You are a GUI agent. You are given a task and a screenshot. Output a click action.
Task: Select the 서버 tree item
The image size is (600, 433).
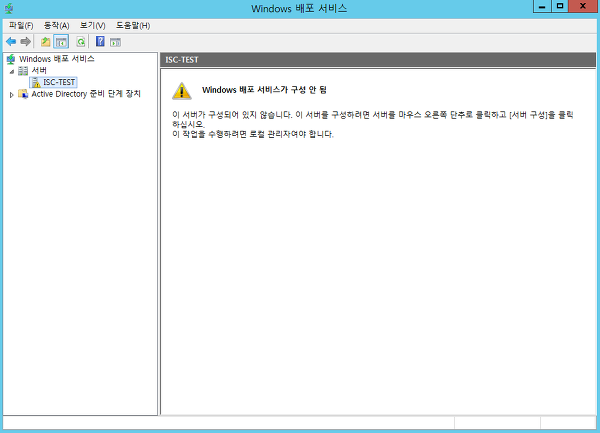pyautogui.click(x=39, y=71)
